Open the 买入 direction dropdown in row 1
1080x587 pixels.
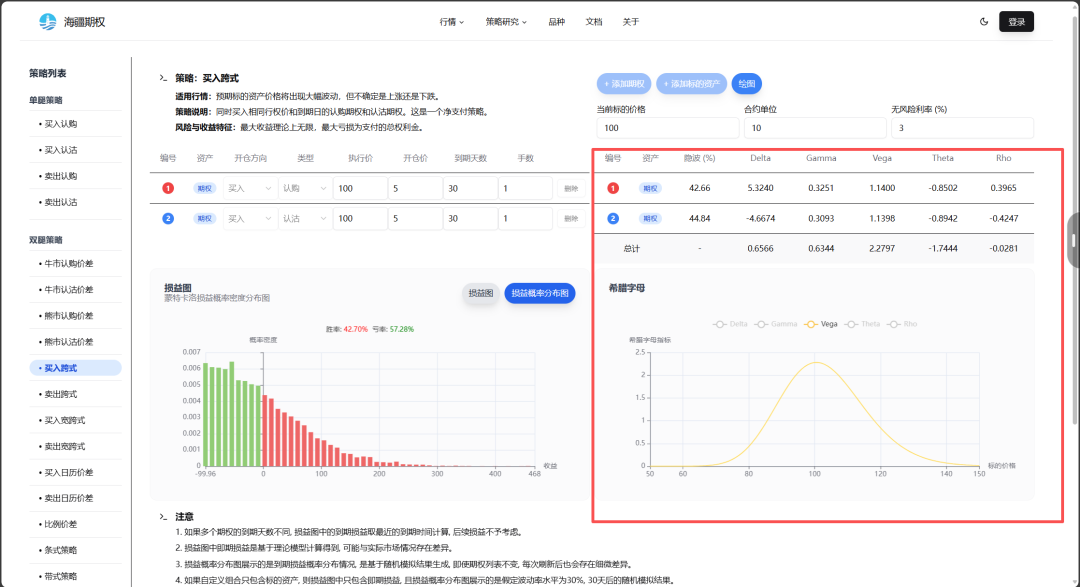click(x=249, y=188)
